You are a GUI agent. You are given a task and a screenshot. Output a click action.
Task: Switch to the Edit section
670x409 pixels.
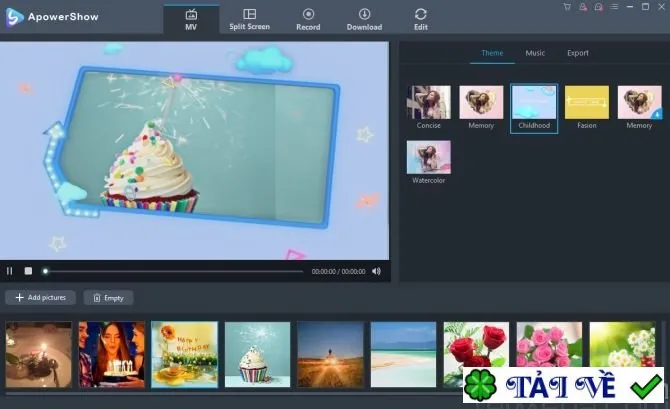pyautogui.click(x=420, y=20)
